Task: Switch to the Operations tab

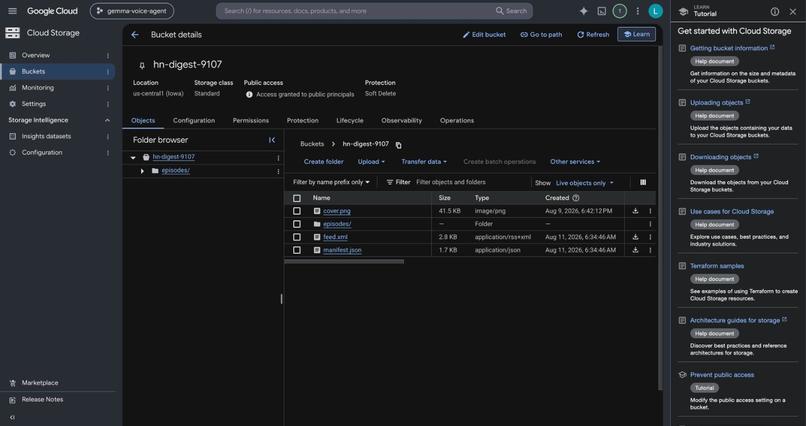Action: click(457, 120)
